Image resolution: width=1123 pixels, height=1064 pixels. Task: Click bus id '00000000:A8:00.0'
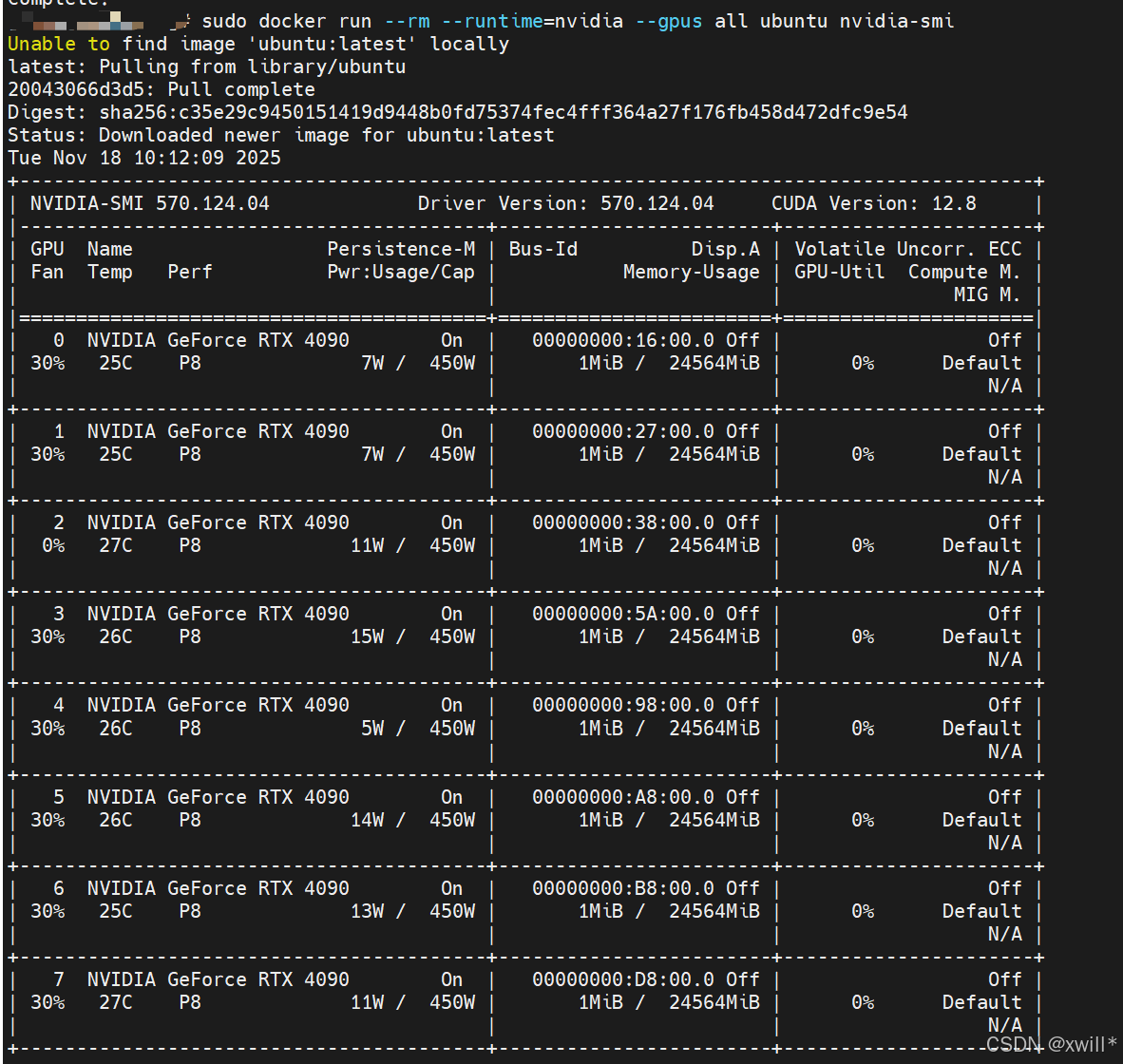pos(623,797)
